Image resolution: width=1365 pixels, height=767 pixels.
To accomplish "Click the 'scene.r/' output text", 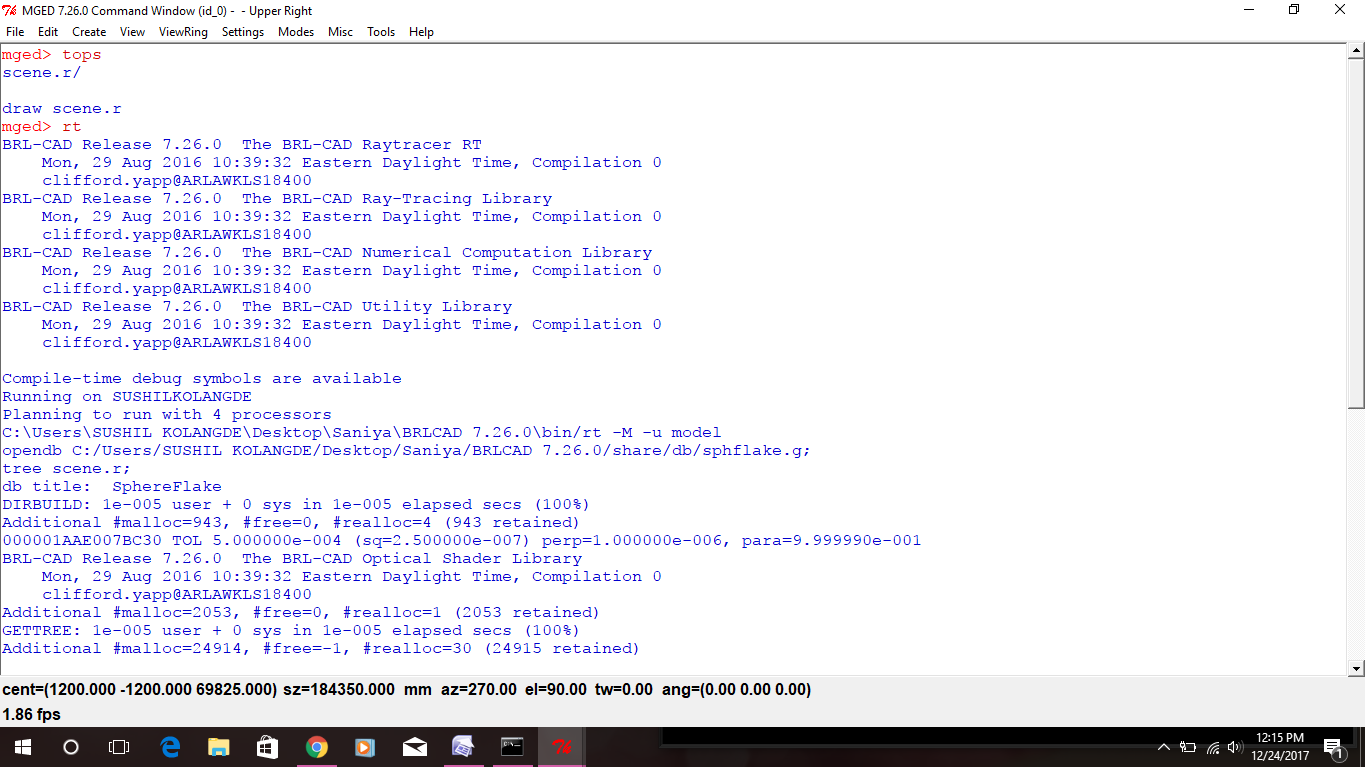I will (x=42, y=73).
